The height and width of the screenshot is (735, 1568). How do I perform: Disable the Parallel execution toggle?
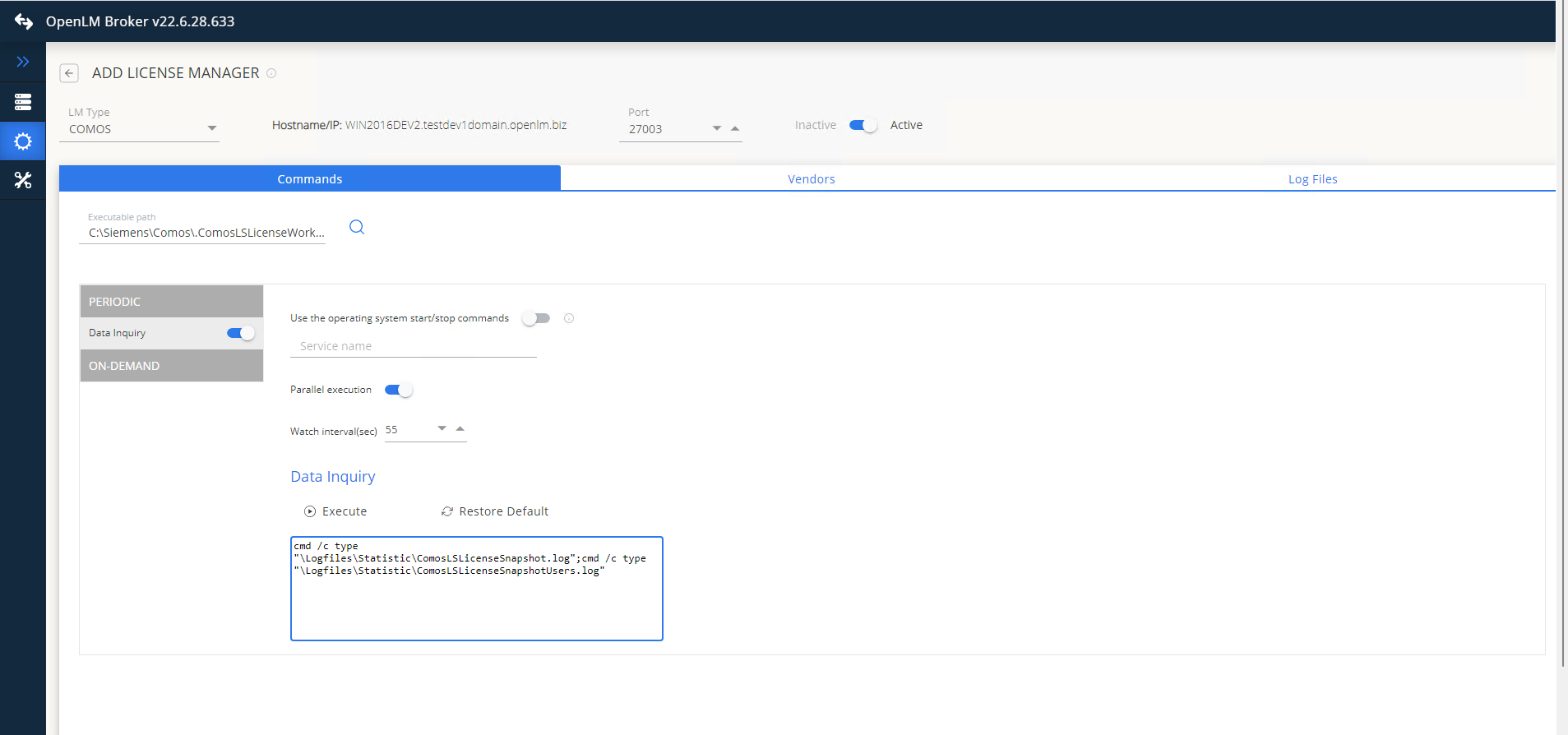tap(398, 390)
